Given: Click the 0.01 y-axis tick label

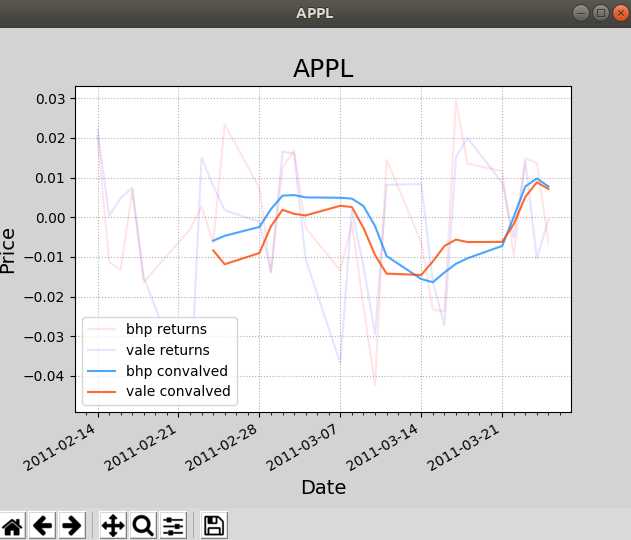Looking at the screenshot, I should pyautogui.click(x=51, y=178).
